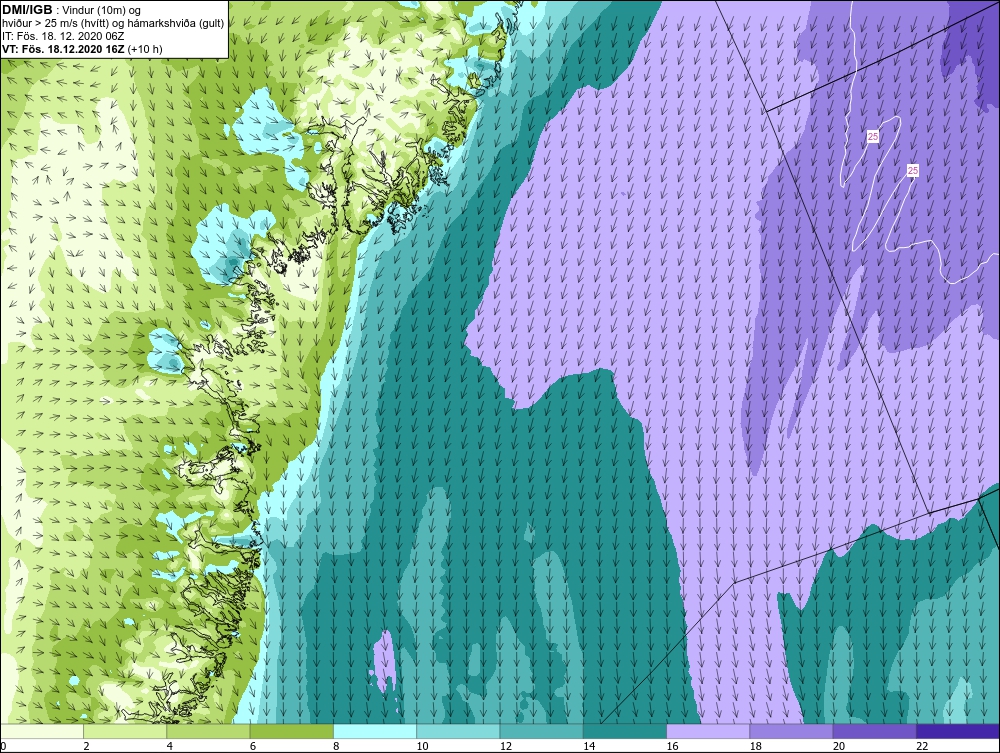Click the 'hviður > 25 m/s' description line
The height and width of the screenshot is (753, 1000).
[113, 24]
